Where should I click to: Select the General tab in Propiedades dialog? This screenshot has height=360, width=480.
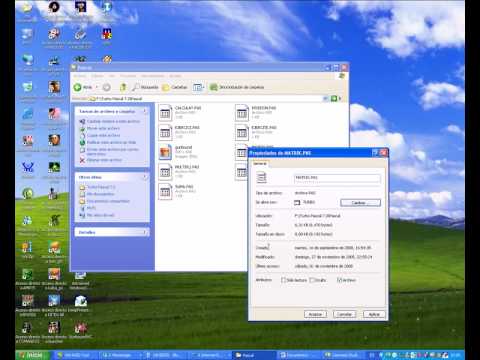260,163
